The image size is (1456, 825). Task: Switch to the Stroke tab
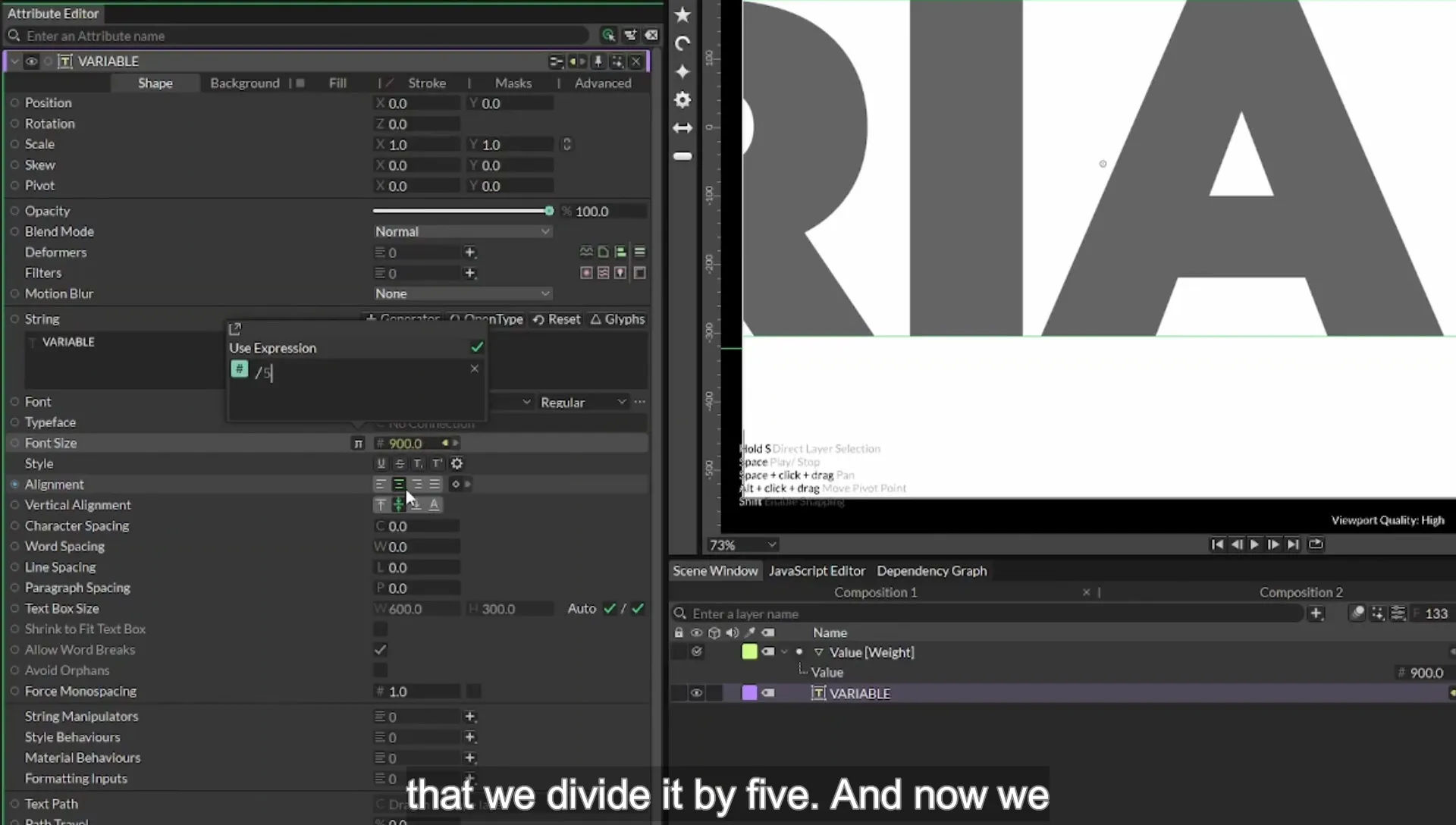[427, 83]
